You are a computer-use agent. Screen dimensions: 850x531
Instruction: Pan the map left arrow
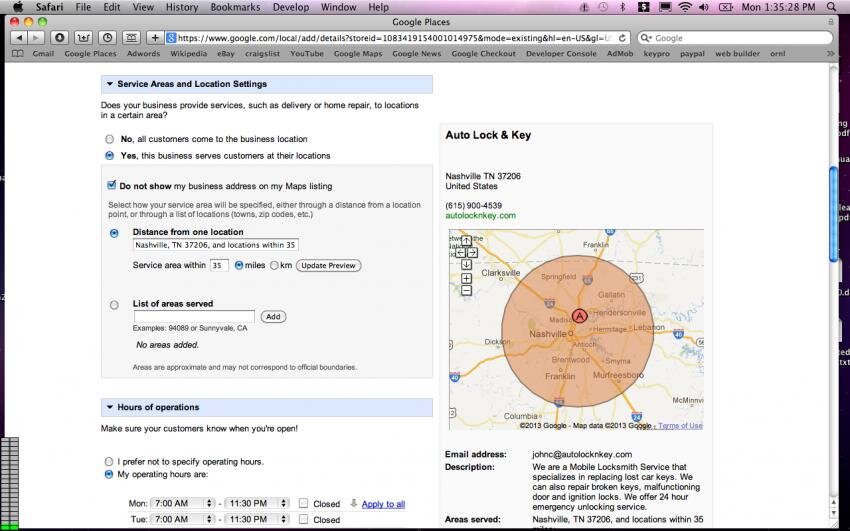pyautogui.click(x=460, y=252)
